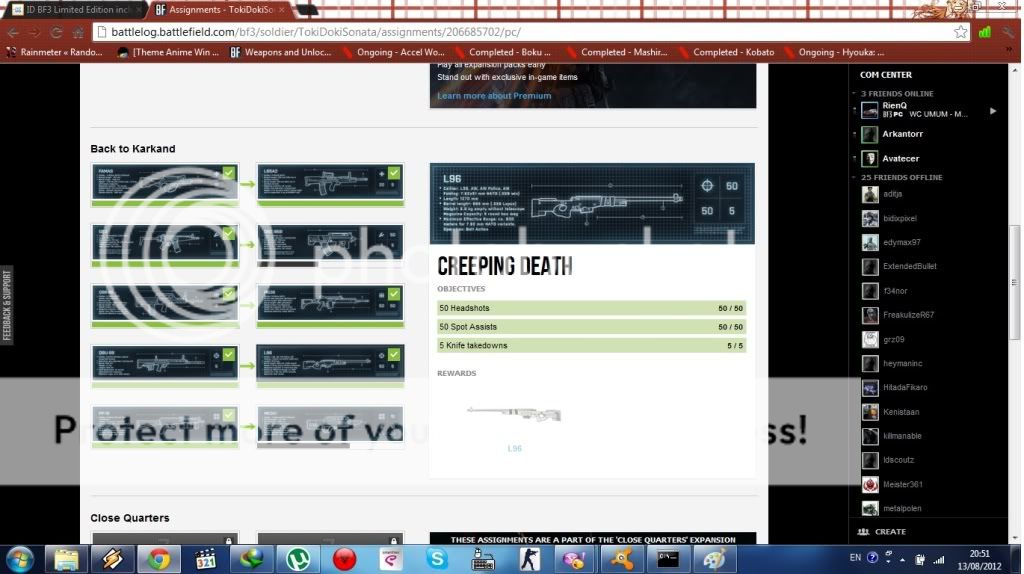
Task: Collapse the 3 Friends Online group
Action: tap(854, 93)
